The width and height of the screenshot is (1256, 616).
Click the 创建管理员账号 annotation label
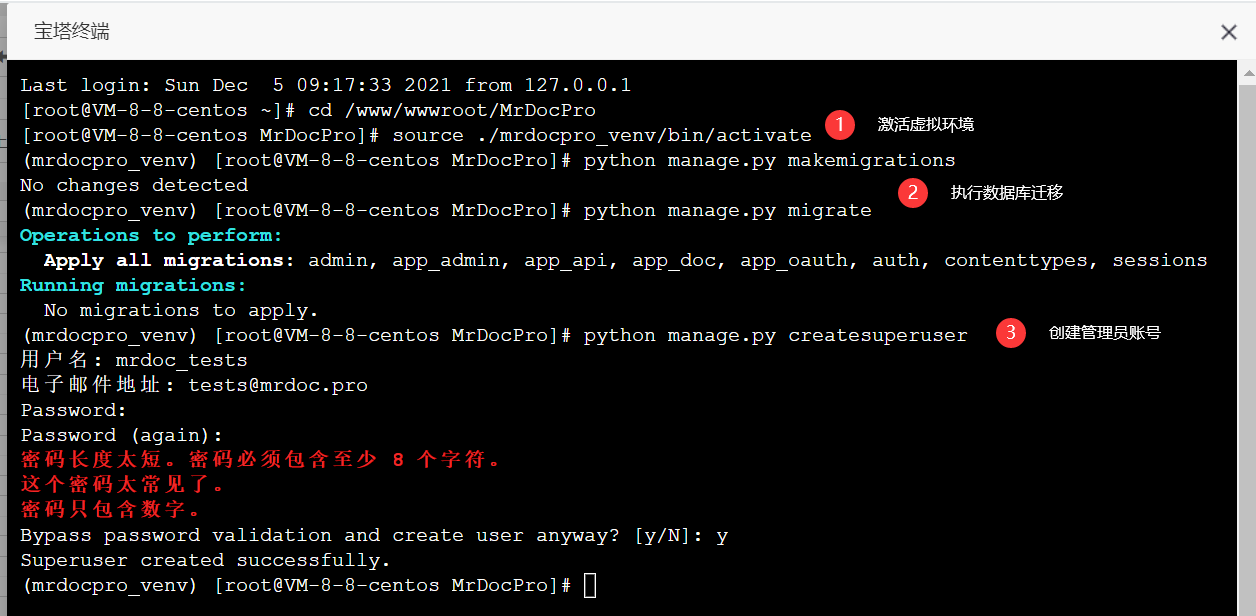pyautogui.click(x=1104, y=333)
